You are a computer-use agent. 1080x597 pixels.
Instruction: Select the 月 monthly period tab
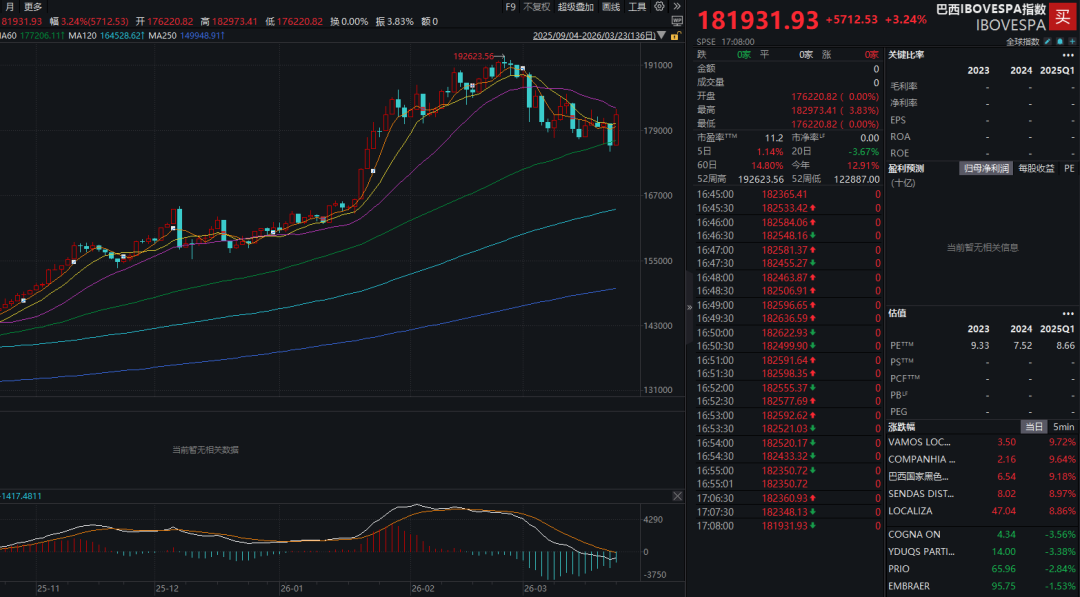point(9,6)
